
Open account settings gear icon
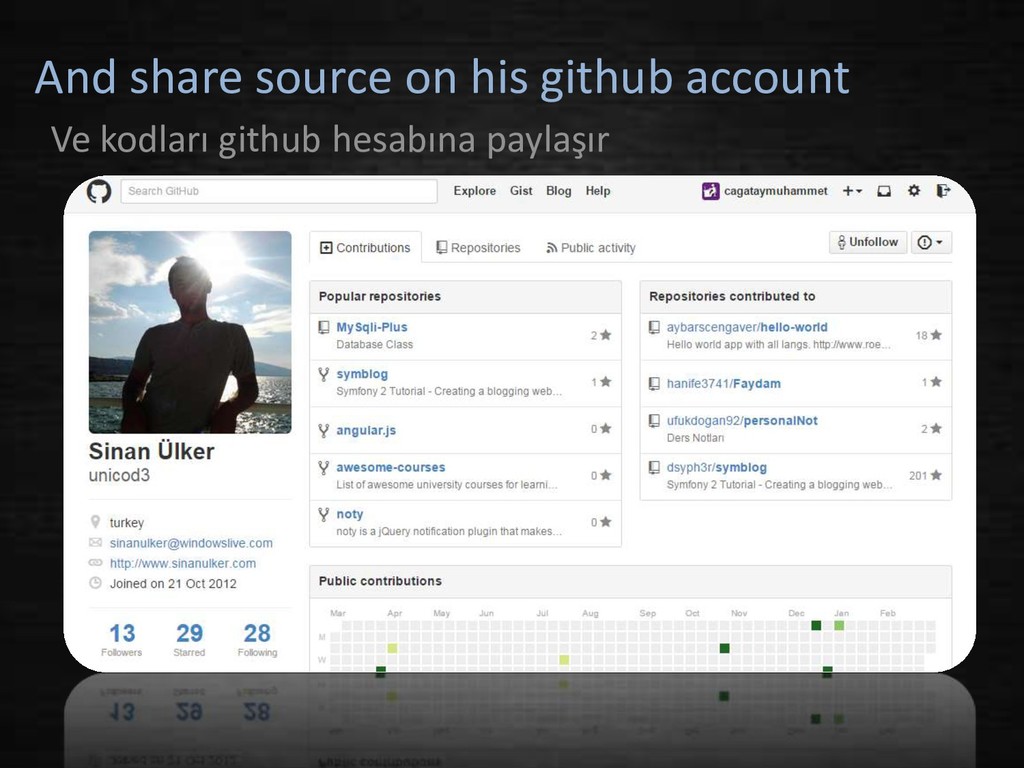coord(914,191)
